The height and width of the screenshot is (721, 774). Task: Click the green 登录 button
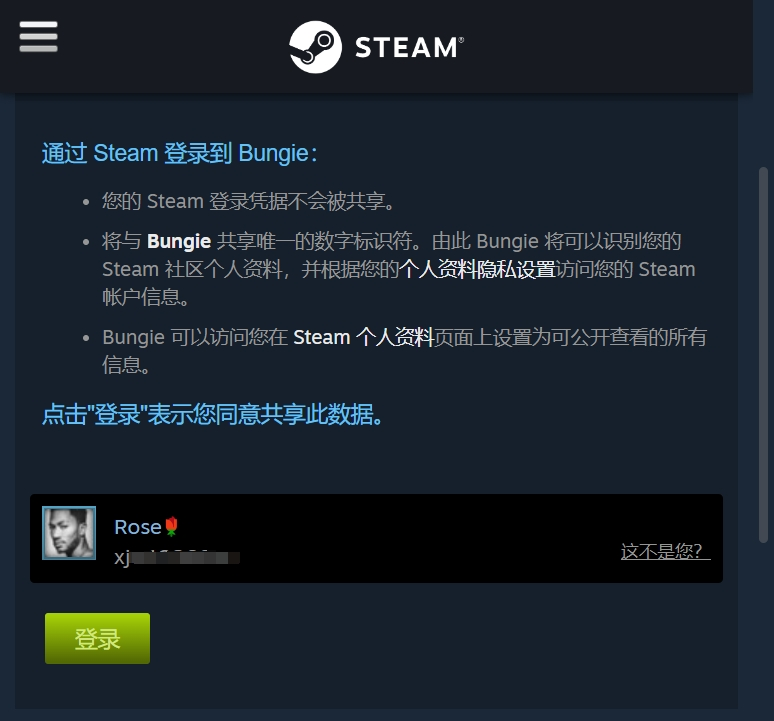tap(97, 638)
